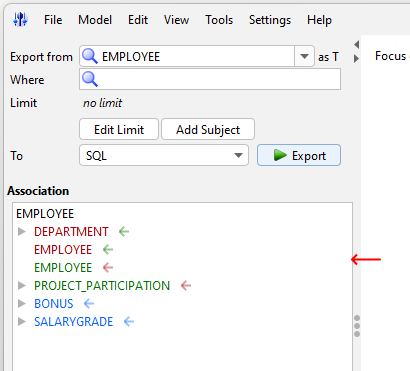Click the green arrow beside DEPARTMENT
The height and width of the screenshot is (371, 410).
124,231
